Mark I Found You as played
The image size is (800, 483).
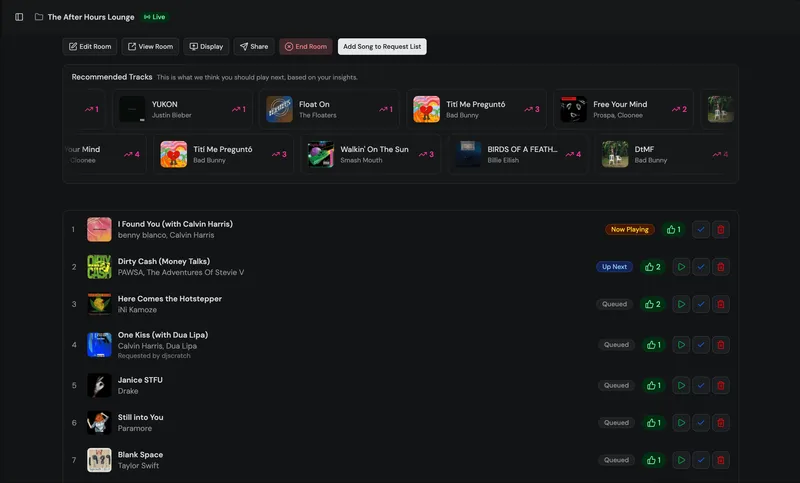[701, 230]
